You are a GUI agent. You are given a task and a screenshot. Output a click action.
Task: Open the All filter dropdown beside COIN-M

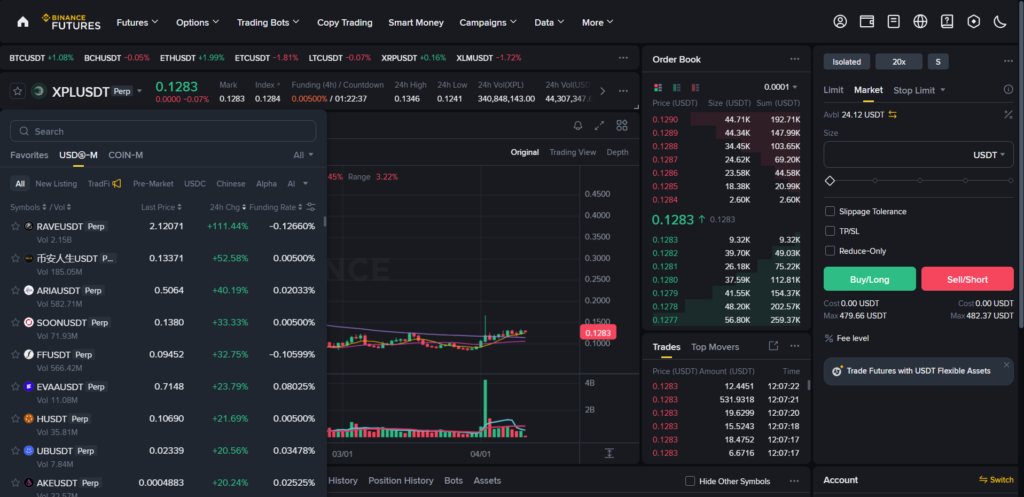pyautogui.click(x=303, y=155)
